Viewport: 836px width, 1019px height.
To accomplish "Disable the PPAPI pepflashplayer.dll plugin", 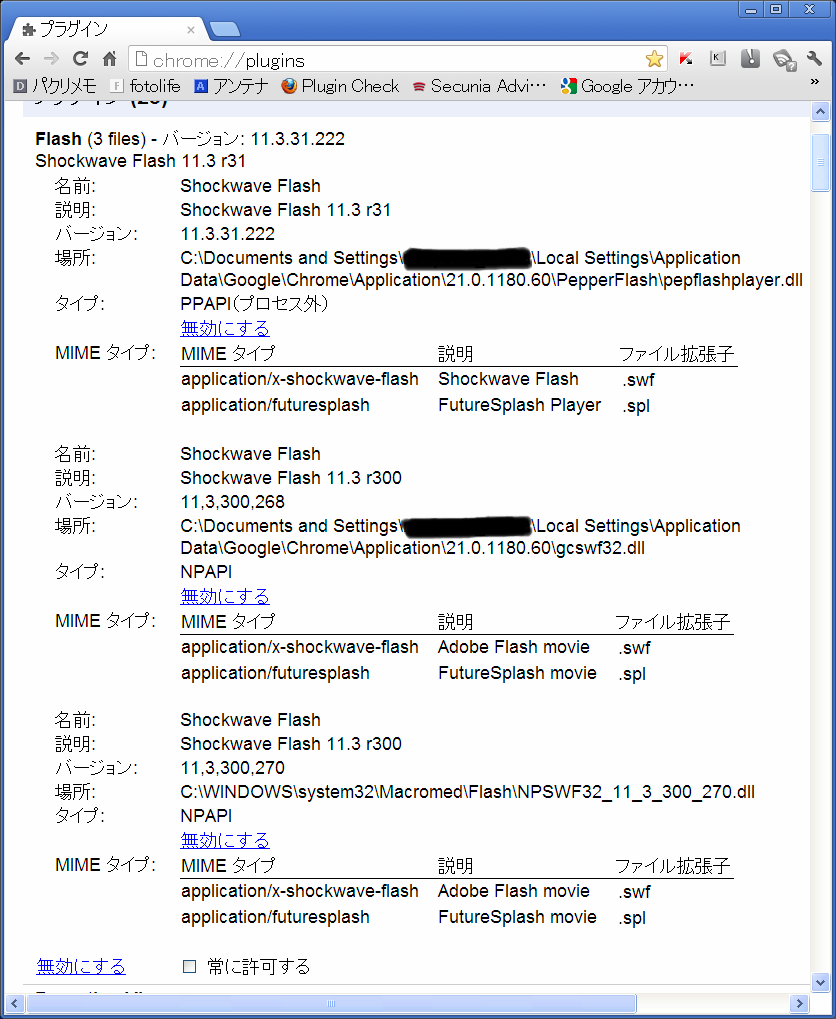I will tap(225, 328).
